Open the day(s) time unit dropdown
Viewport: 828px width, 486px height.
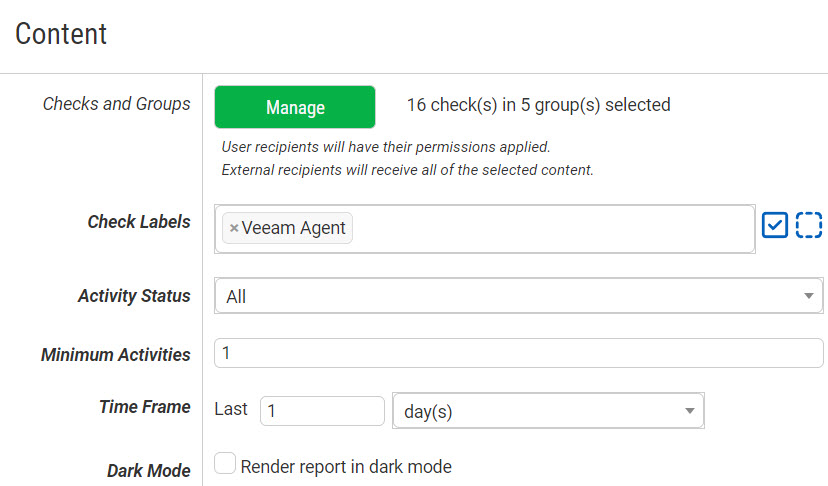[x=540, y=412]
